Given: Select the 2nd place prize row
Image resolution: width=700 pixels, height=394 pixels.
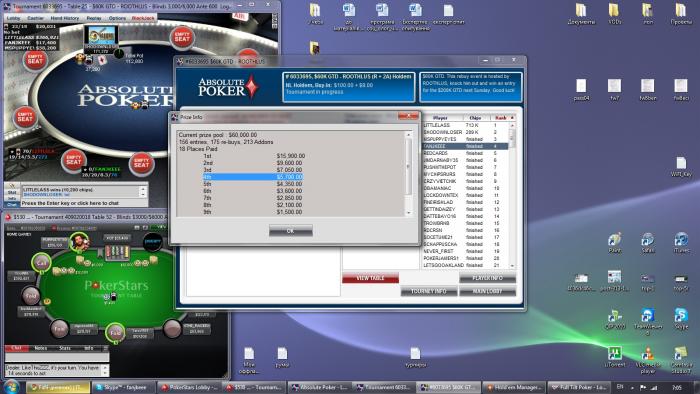Looking at the screenshot, I should [254, 163].
